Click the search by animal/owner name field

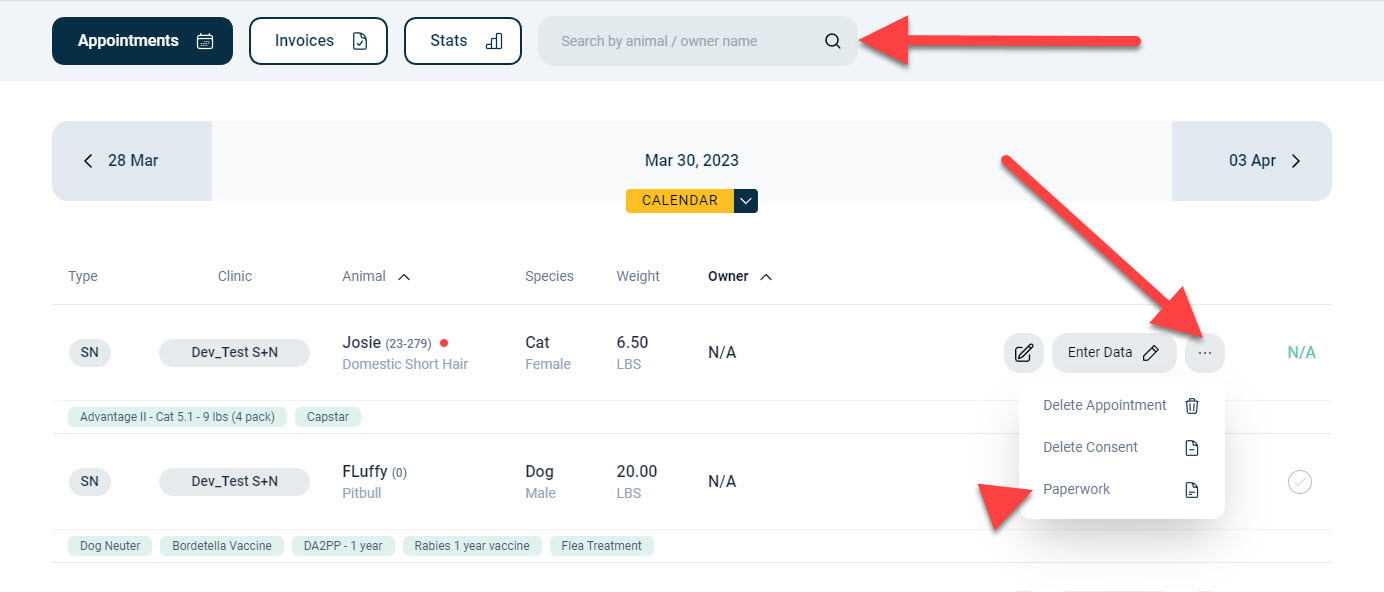click(680, 41)
